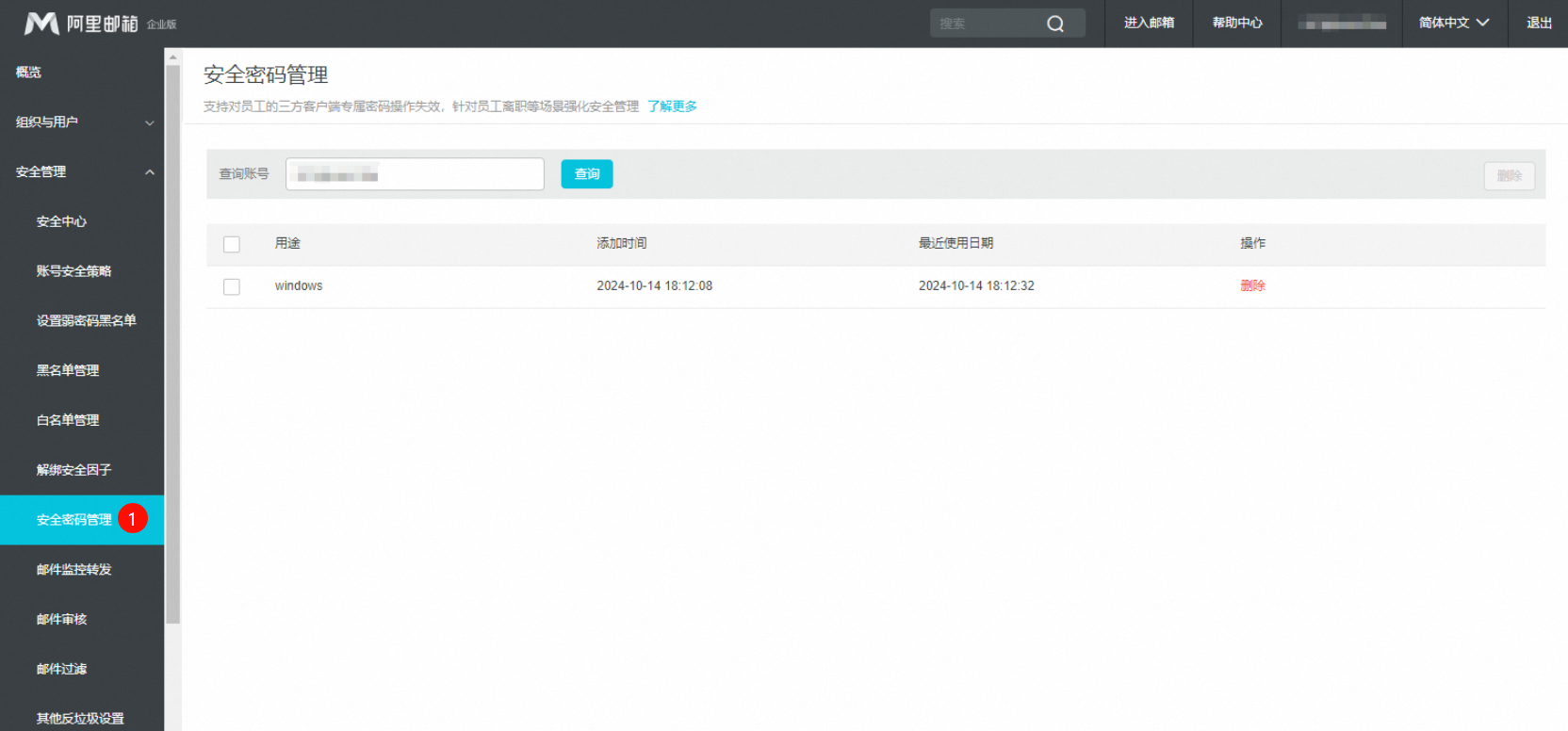
Task: Open 安全中心 in the sidebar
Action: [62, 221]
